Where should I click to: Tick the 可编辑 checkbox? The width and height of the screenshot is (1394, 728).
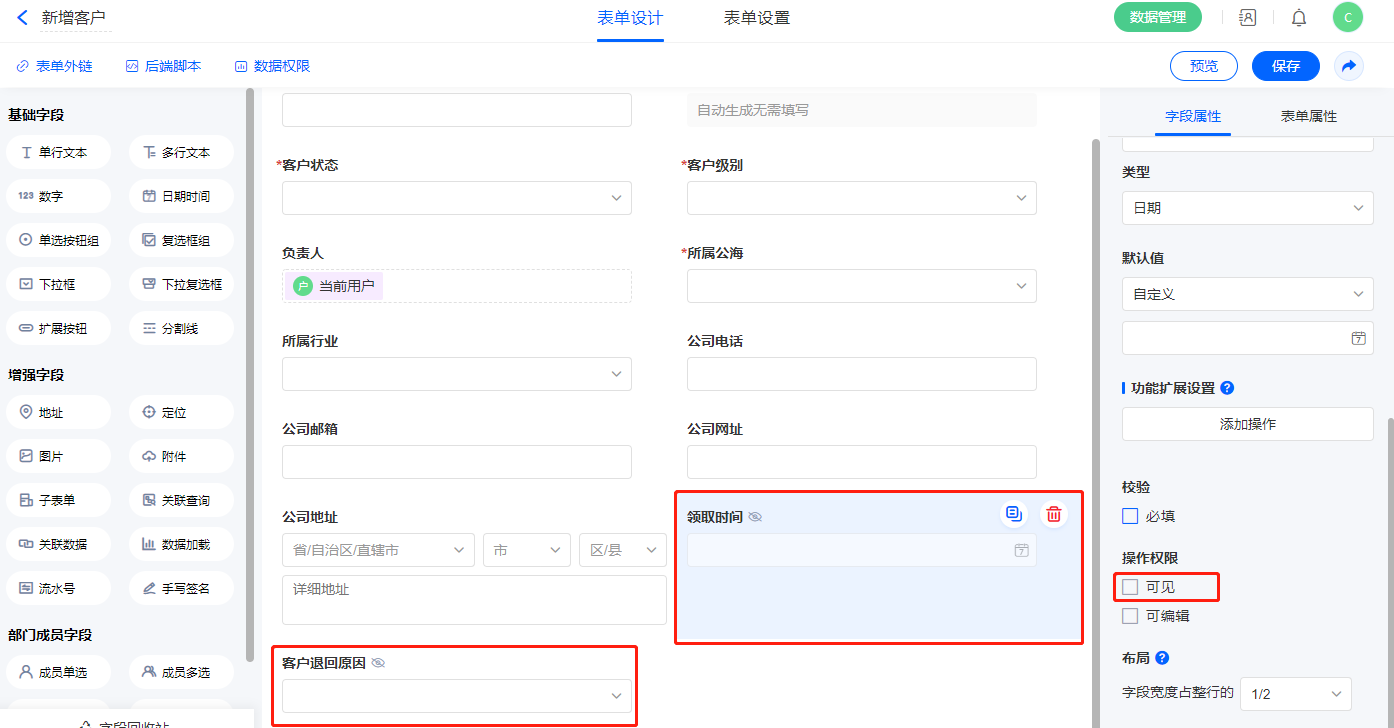1130,616
